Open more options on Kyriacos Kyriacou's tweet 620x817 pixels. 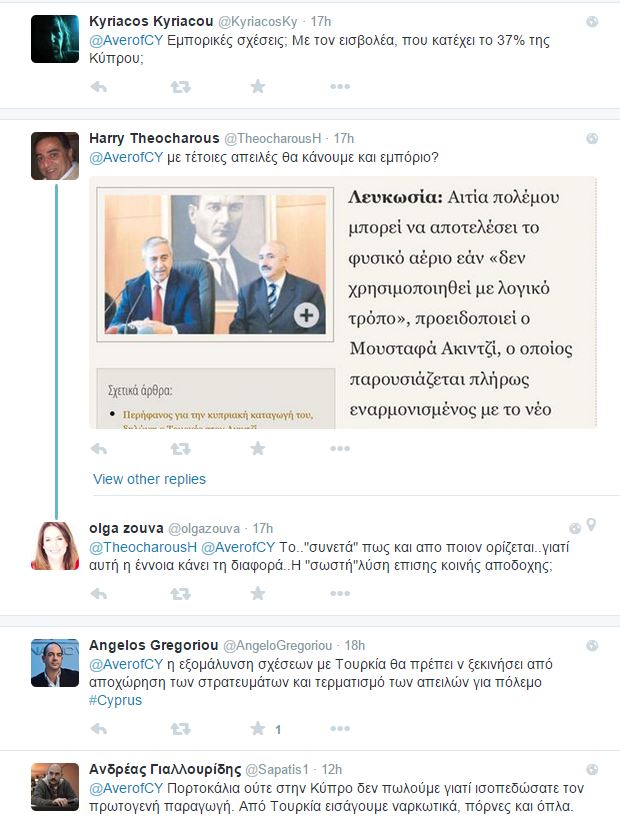tap(340, 86)
